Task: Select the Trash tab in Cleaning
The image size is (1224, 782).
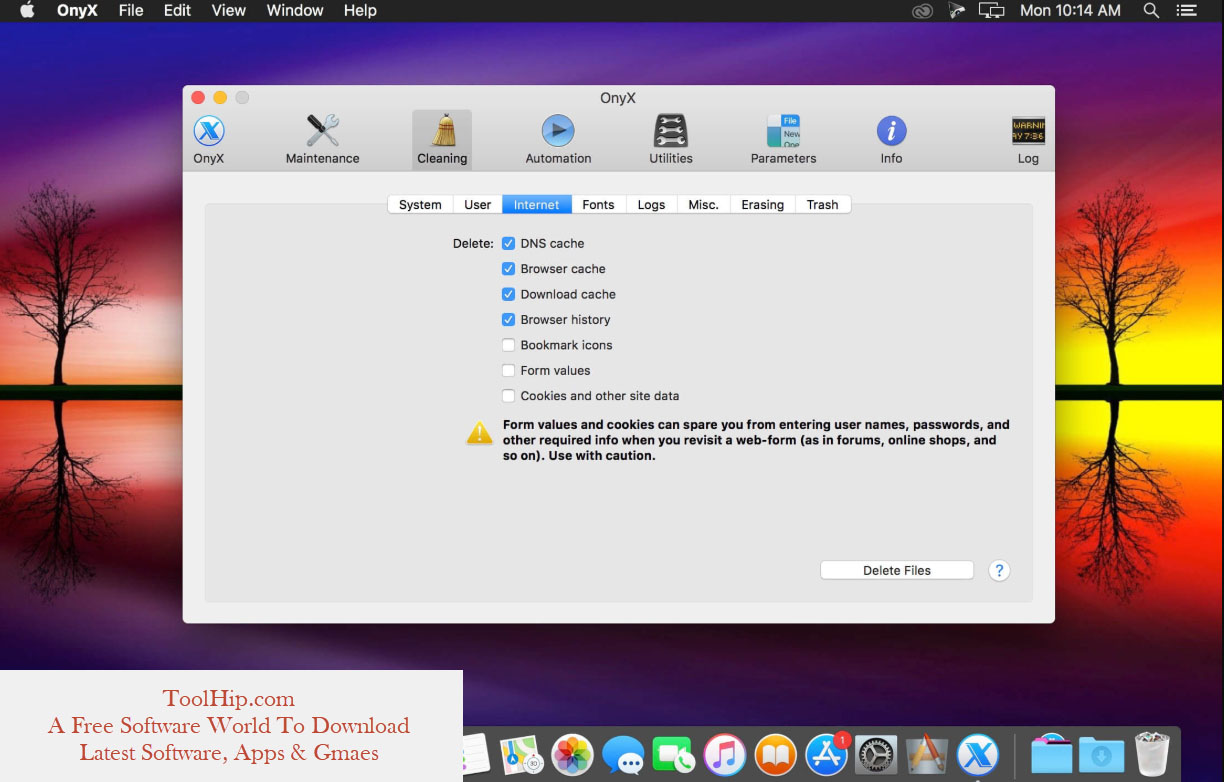Action: pos(822,204)
